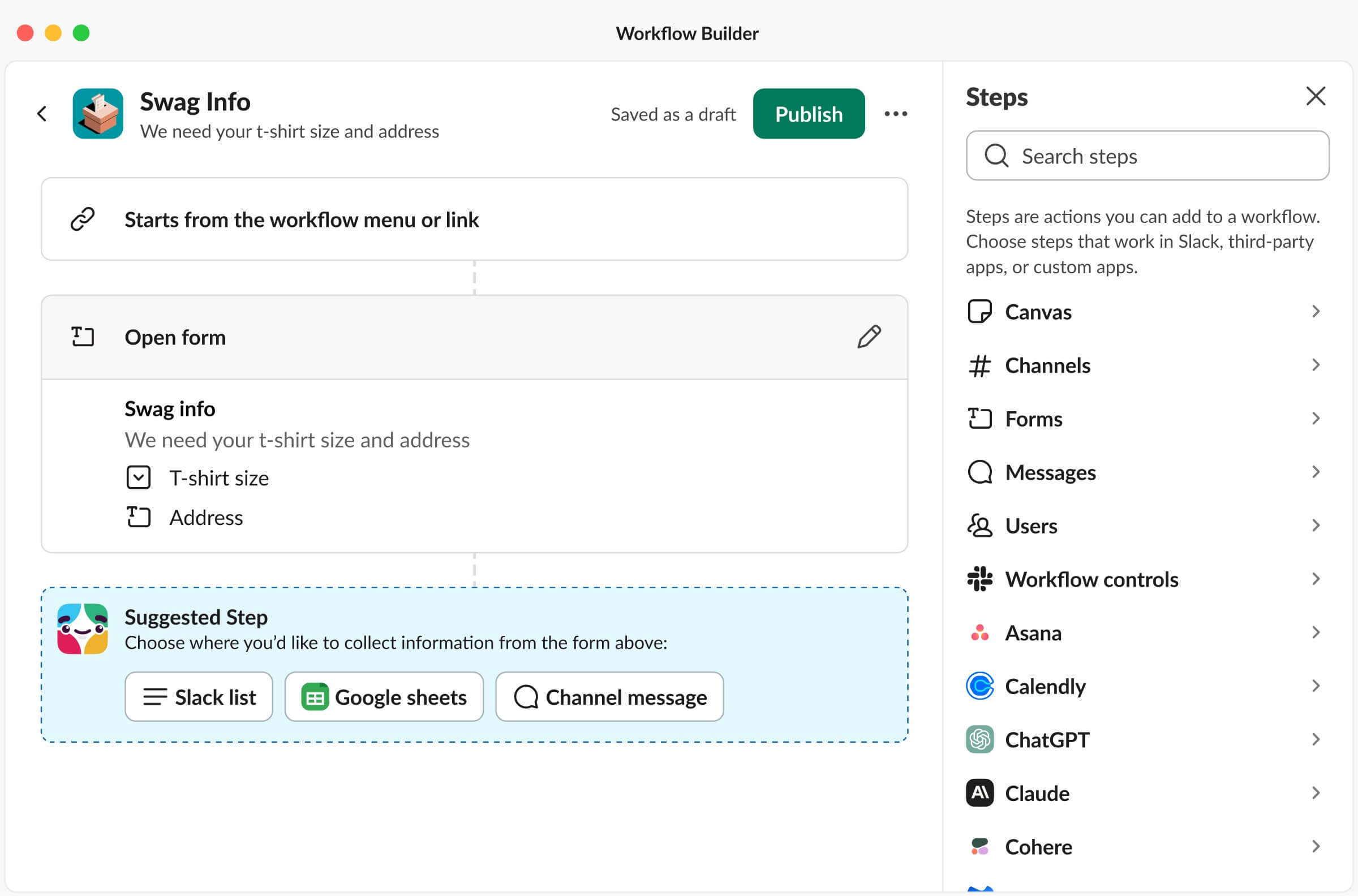
Task: Expand the Users steps chevron
Action: pos(1316,525)
